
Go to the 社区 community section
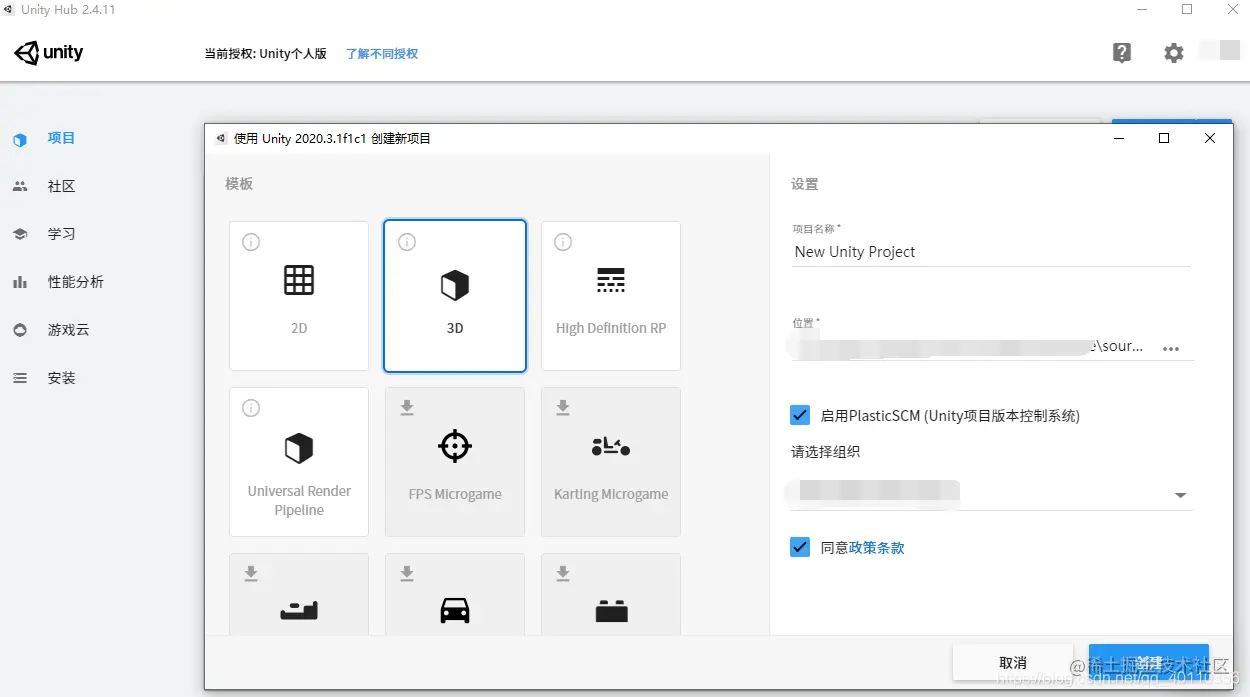coord(60,185)
